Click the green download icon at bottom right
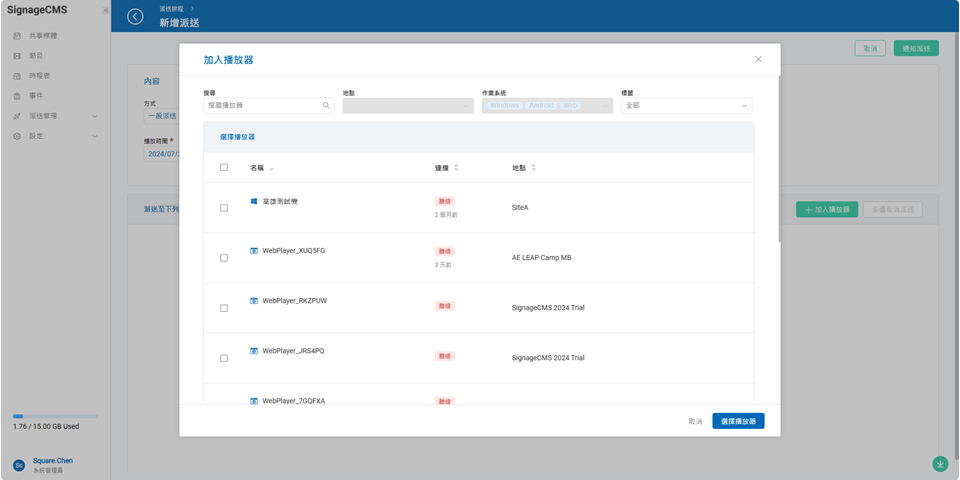Screen dimensions: 960x480 point(940,464)
